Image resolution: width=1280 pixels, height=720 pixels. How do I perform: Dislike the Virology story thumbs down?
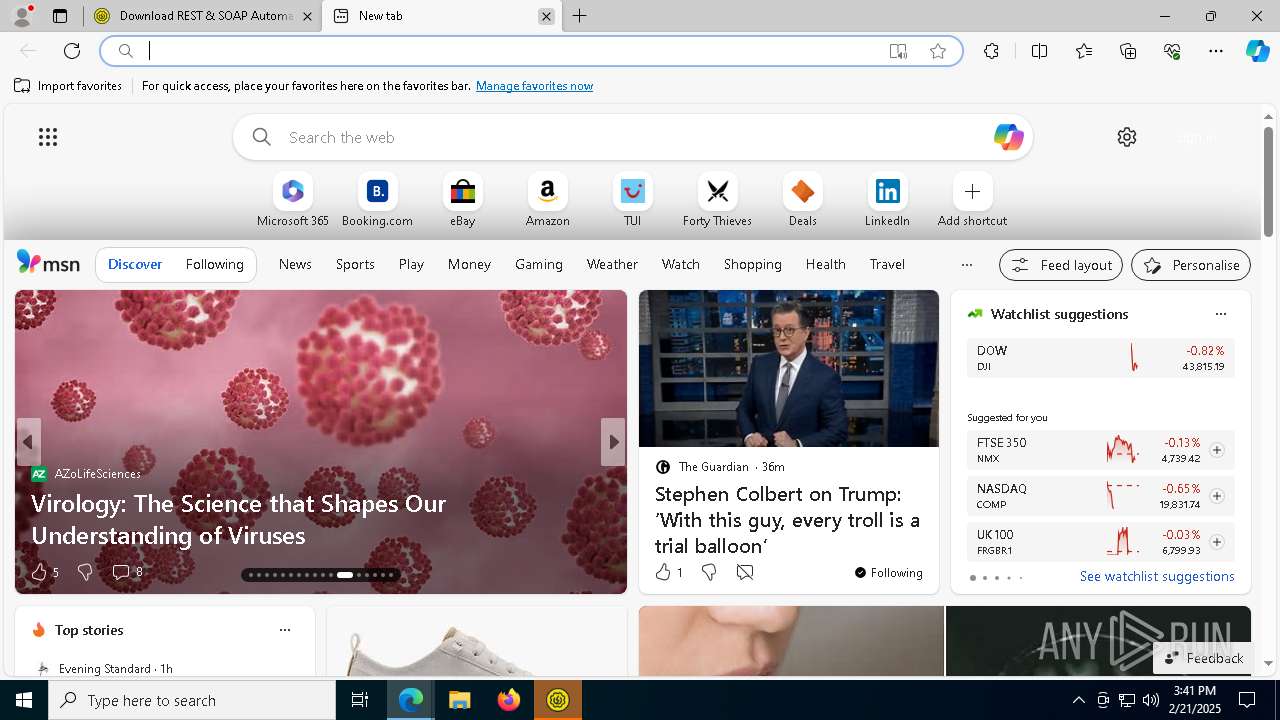click(85, 572)
